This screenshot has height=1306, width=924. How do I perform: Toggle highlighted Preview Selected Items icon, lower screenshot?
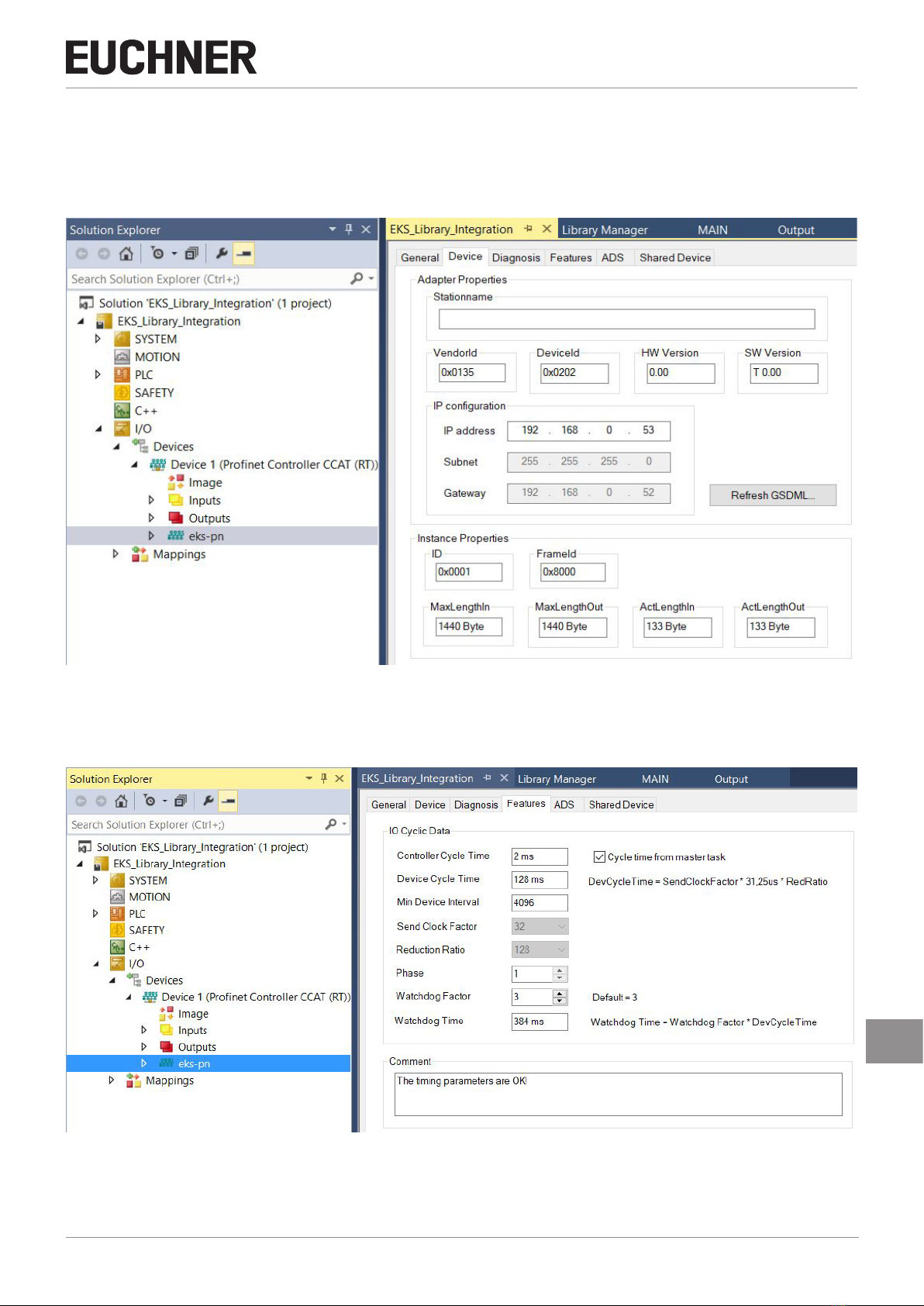pos(228,801)
